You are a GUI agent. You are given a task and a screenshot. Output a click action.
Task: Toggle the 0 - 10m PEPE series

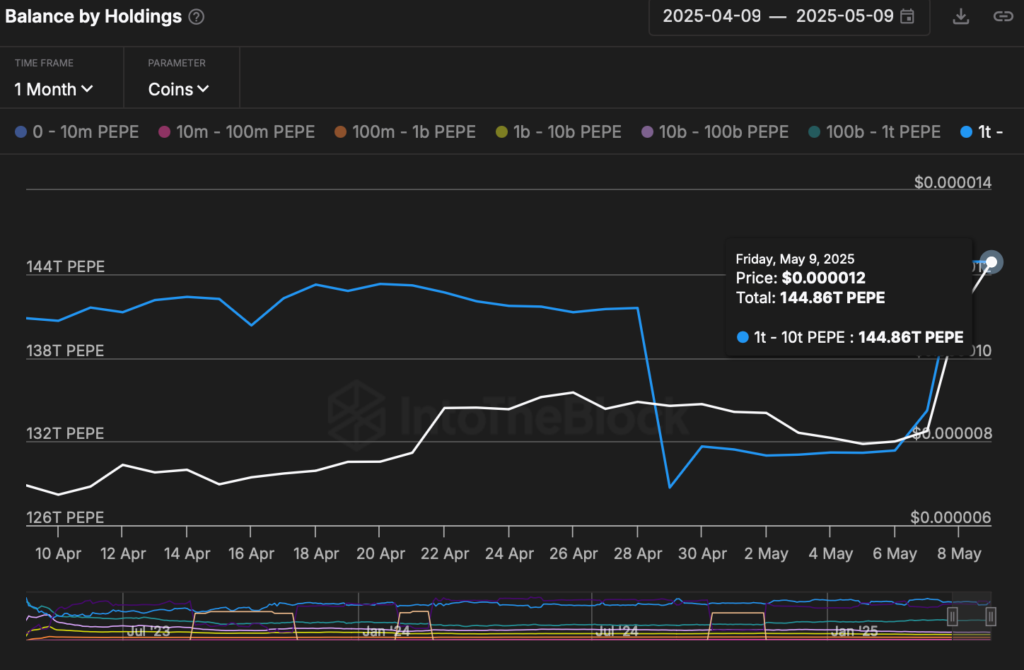coord(77,132)
